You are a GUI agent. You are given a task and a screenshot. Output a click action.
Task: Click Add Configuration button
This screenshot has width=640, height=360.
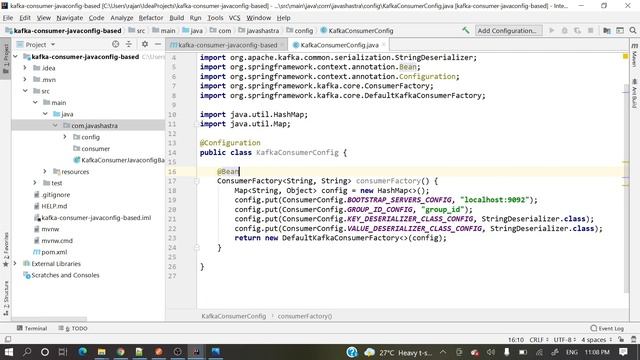pos(508,31)
